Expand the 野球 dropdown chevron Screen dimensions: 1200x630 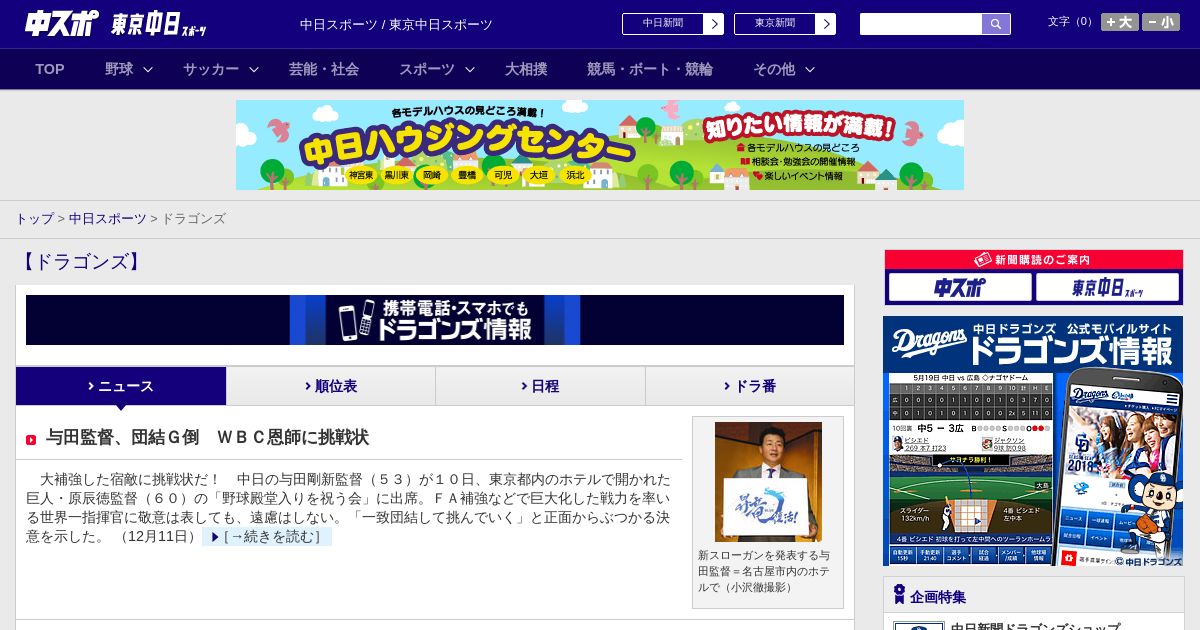point(148,69)
